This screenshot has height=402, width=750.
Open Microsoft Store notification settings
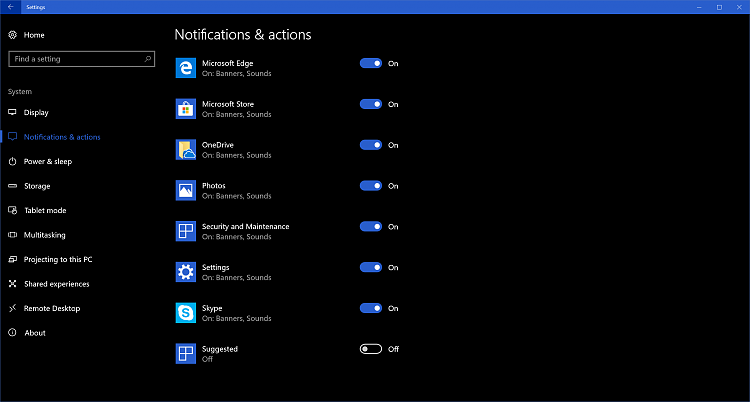228,104
